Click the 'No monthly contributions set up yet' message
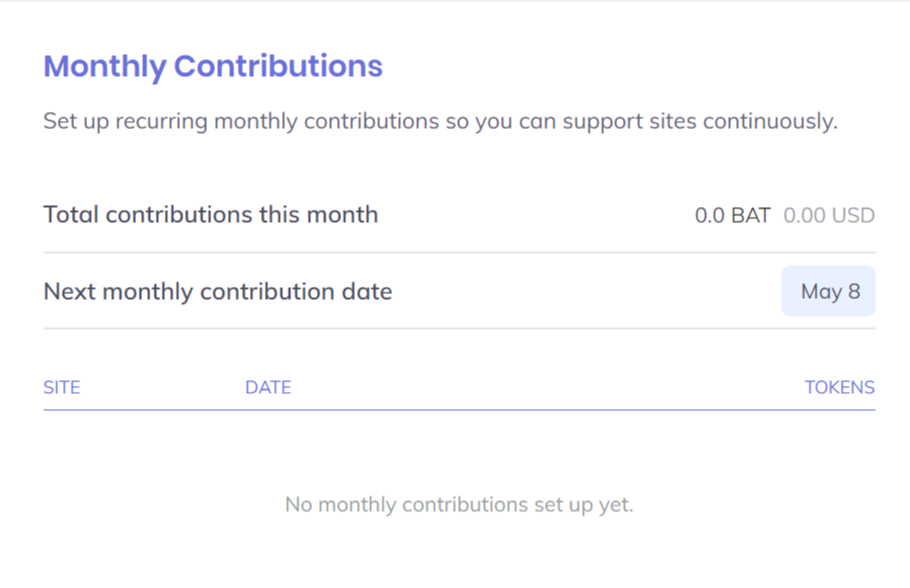The height and width of the screenshot is (588, 910). (x=459, y=504)
